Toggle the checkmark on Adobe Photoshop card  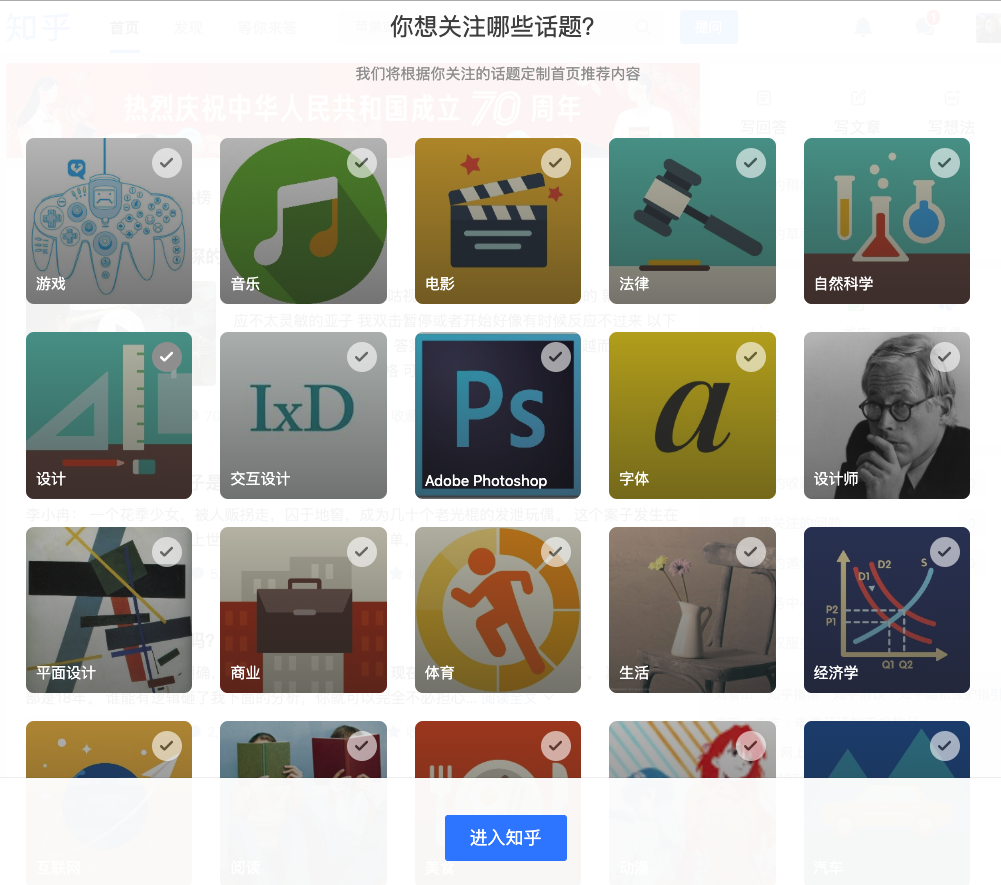tap(556, 357)
